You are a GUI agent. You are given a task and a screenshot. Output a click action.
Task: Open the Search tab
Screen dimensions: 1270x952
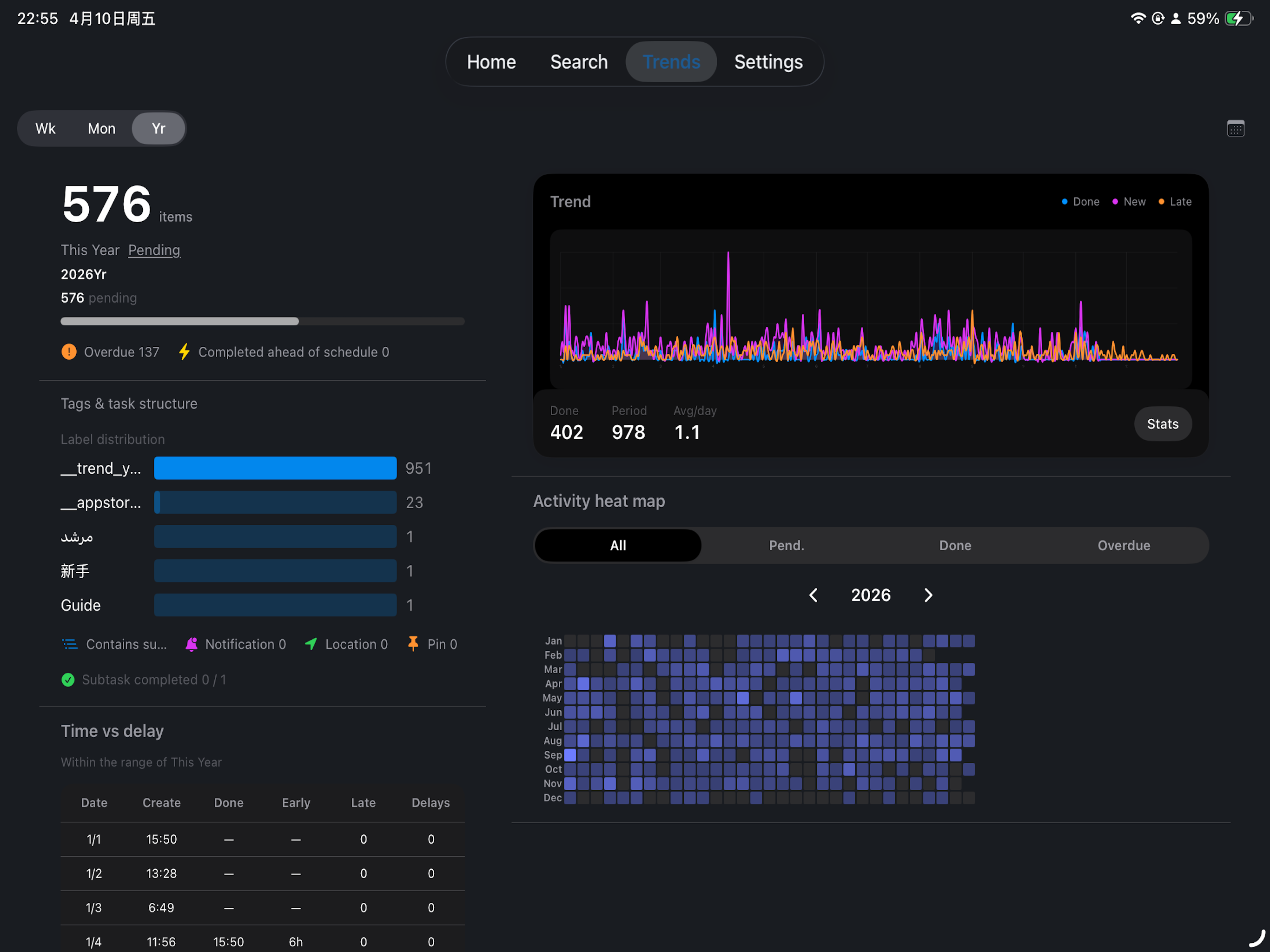pos(579,62)
